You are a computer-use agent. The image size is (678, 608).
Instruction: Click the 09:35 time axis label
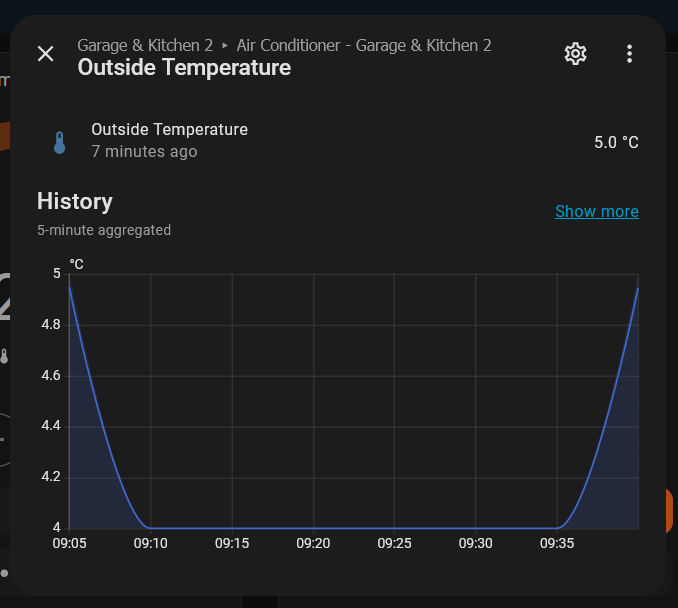556,543
